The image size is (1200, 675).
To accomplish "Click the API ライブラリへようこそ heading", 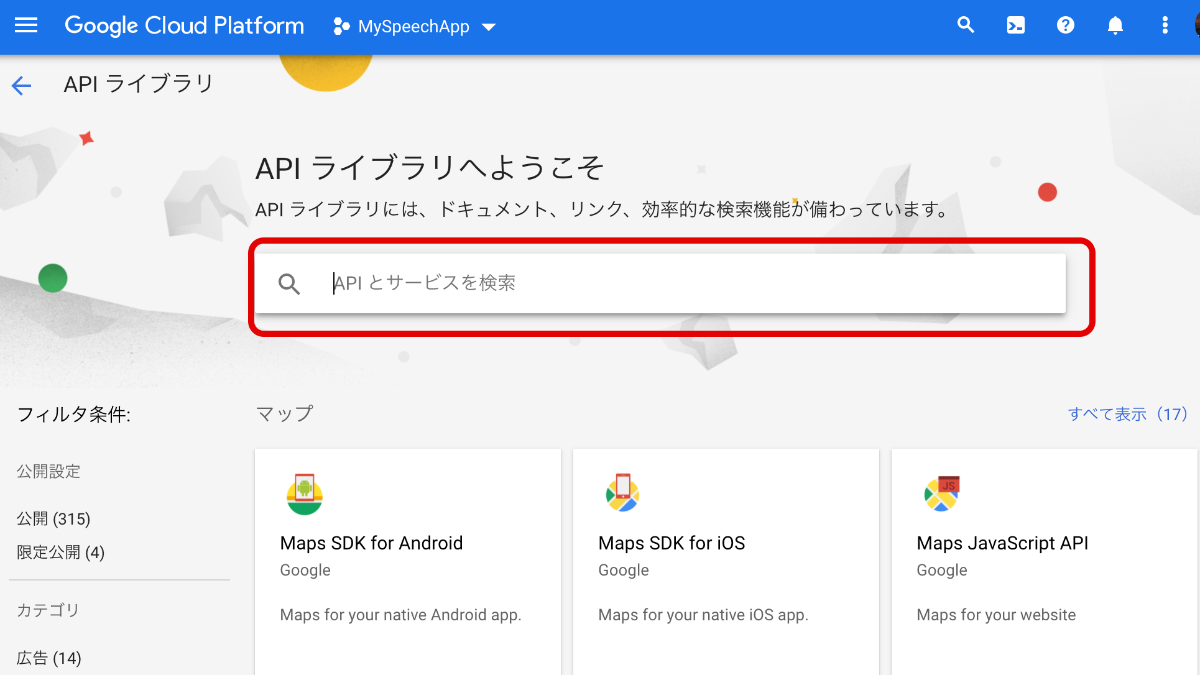I will point(430,168).
